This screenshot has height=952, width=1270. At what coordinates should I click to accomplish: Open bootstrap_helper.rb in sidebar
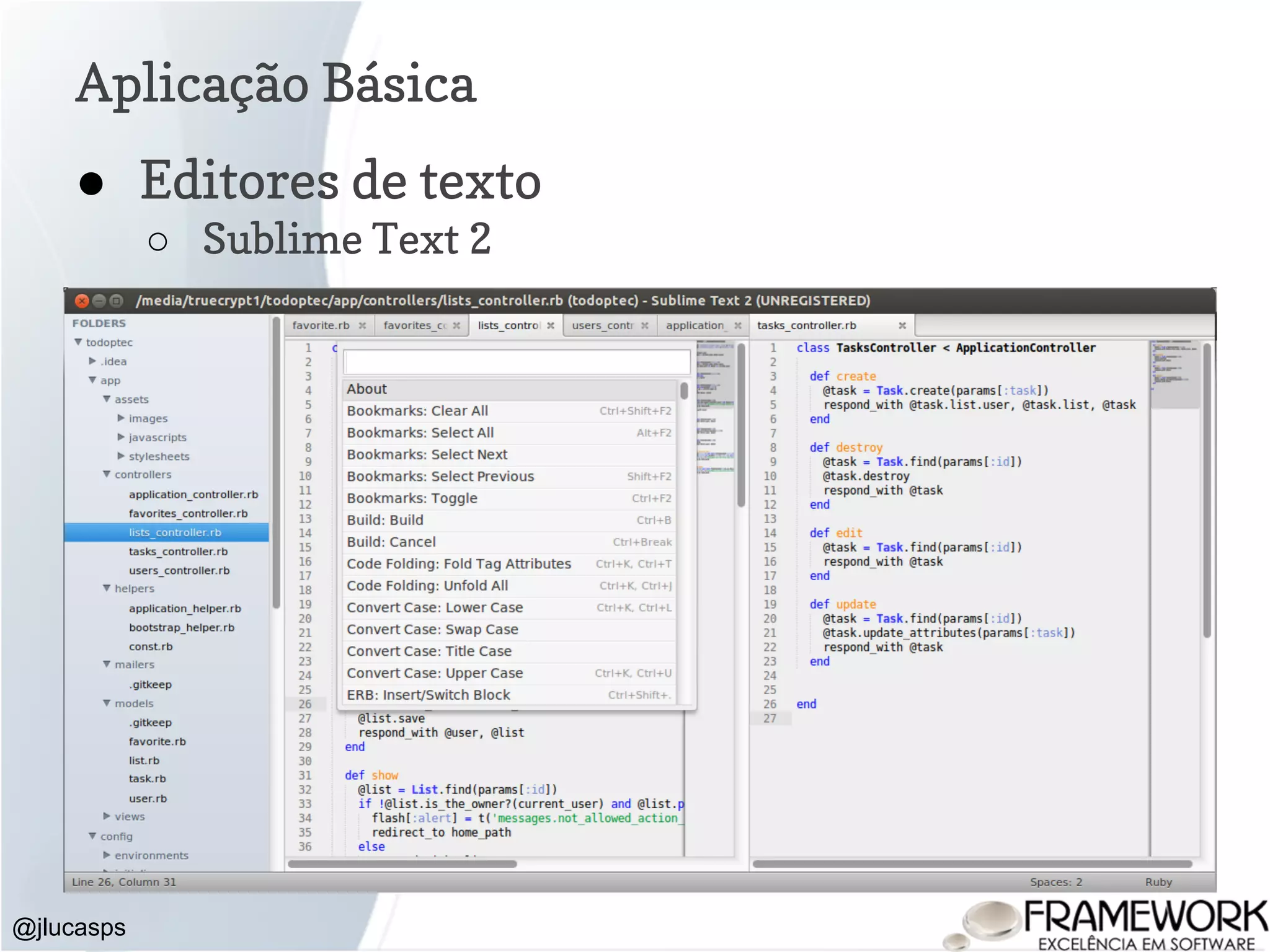tap(181, 628)
